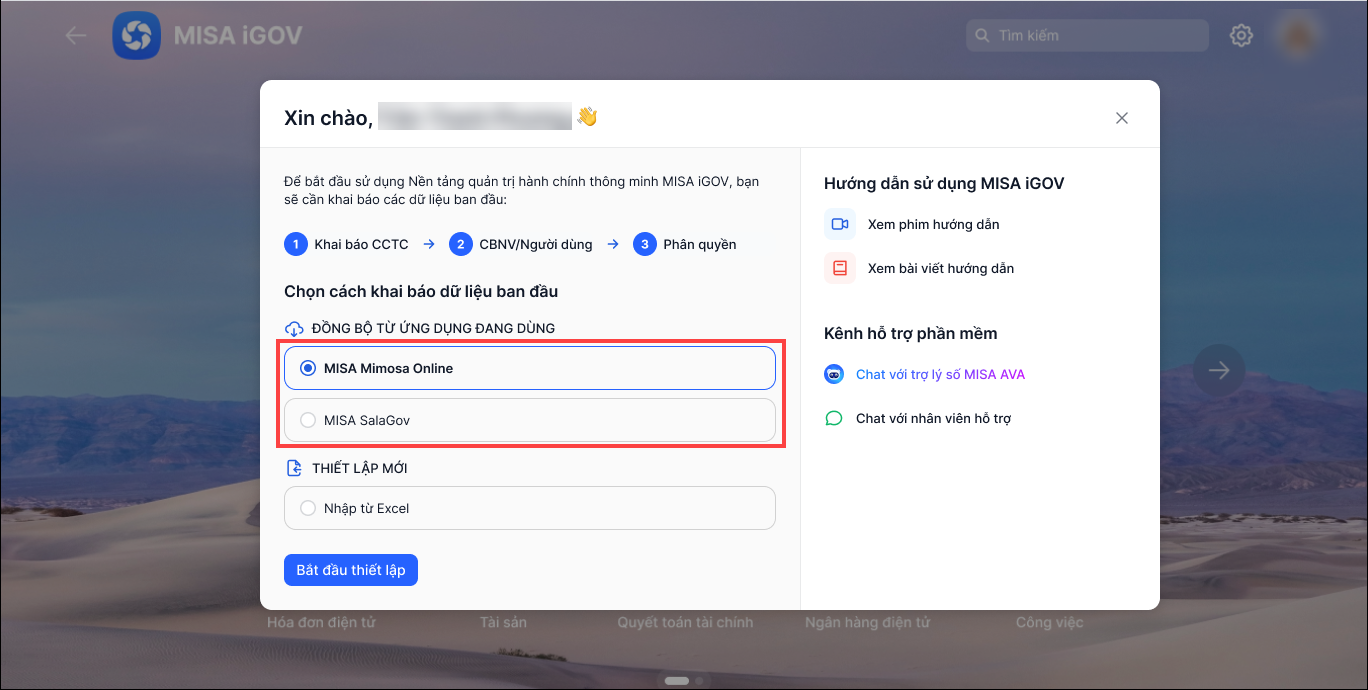Select MISA Mimosa Online radio option
The height and width of the screenshot is (690, 1368).
pos(530,368)
